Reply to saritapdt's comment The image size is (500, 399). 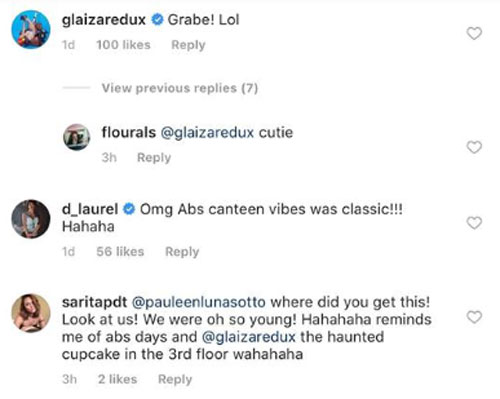click(x=175, y=379)
